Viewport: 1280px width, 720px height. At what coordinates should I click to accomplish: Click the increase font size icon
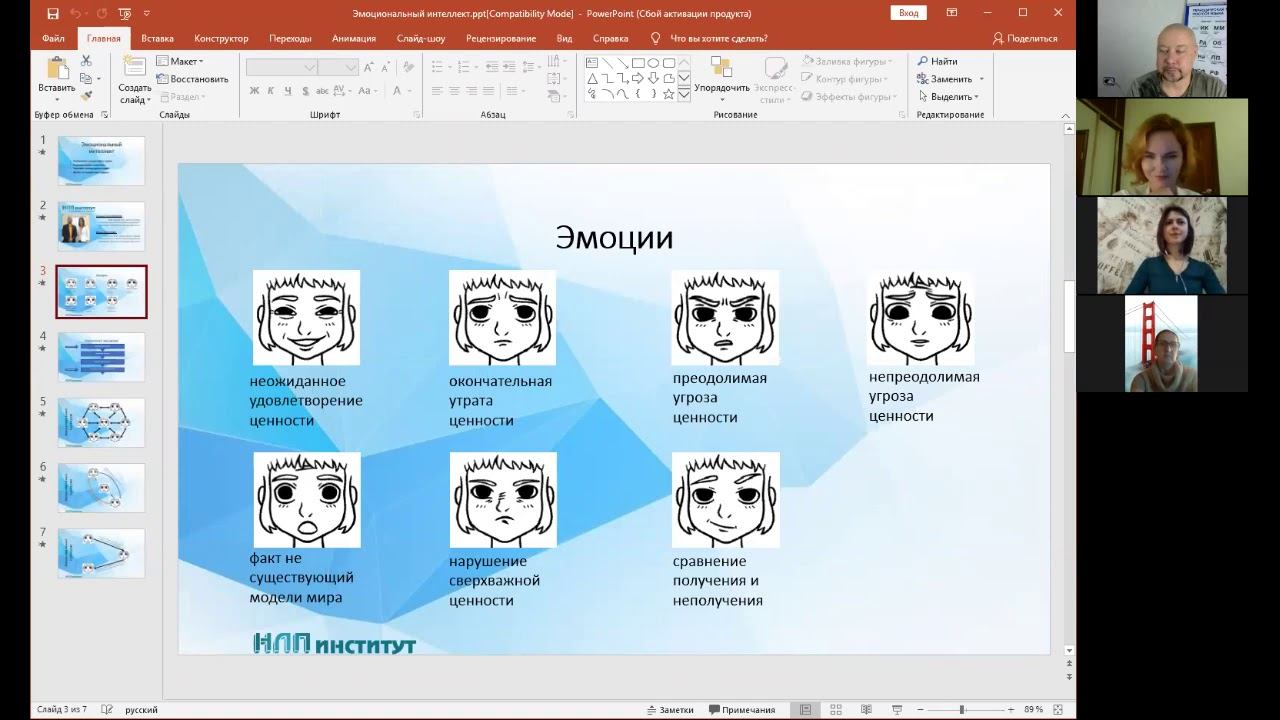[369, 67]
